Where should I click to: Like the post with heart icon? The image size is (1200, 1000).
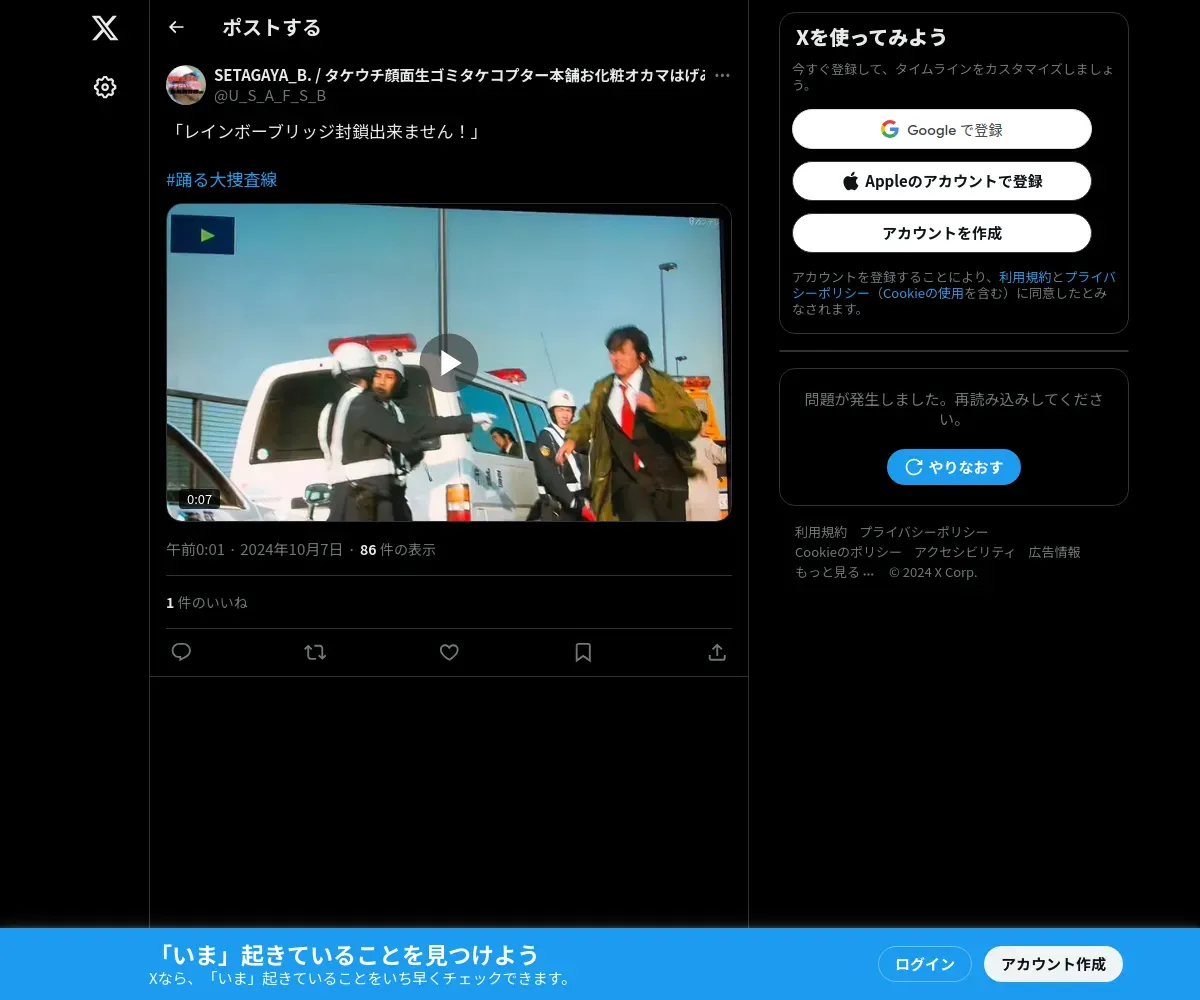[449, 652]
